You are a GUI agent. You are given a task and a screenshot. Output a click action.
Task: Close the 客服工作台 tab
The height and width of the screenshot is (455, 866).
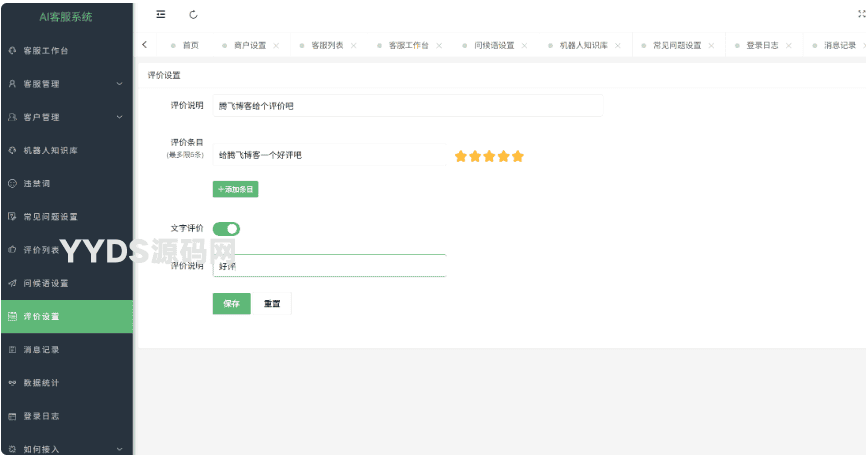coord(439,45)
